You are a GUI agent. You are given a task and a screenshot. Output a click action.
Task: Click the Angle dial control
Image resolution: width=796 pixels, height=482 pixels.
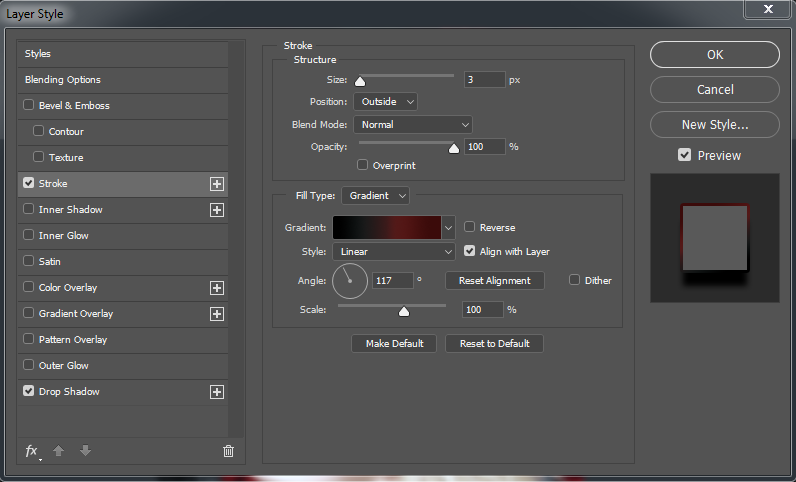(x=350, y=281)
